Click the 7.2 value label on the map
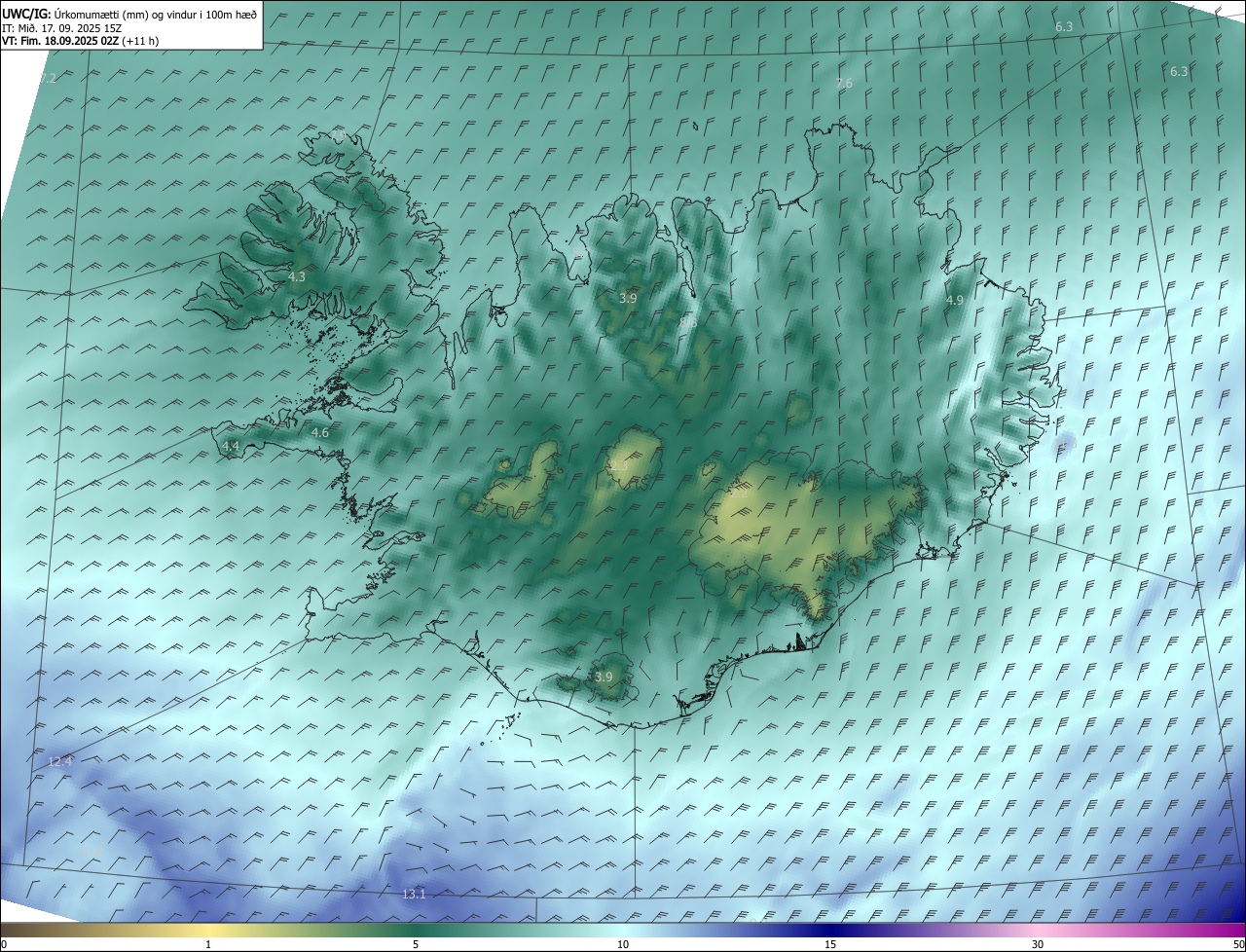The height and width of the screenshot is (952, 1246). pos(48,79)
